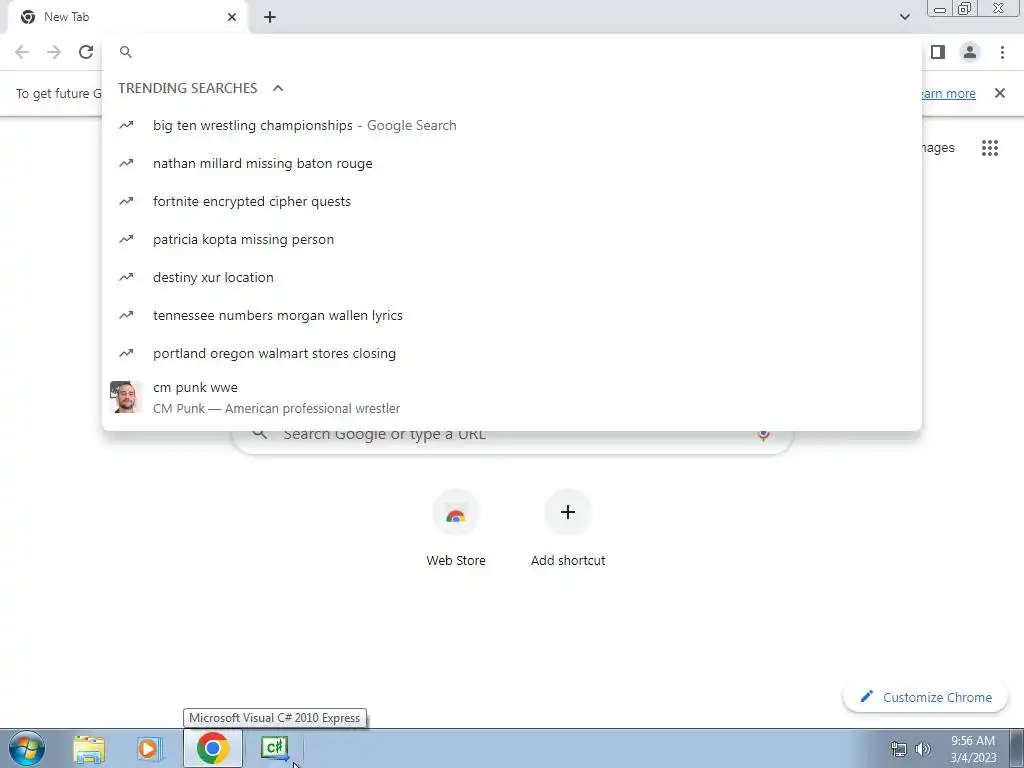
Task: Click the New Tab page search magnifier
Action: pyautogui.click(x=259, y=434)
